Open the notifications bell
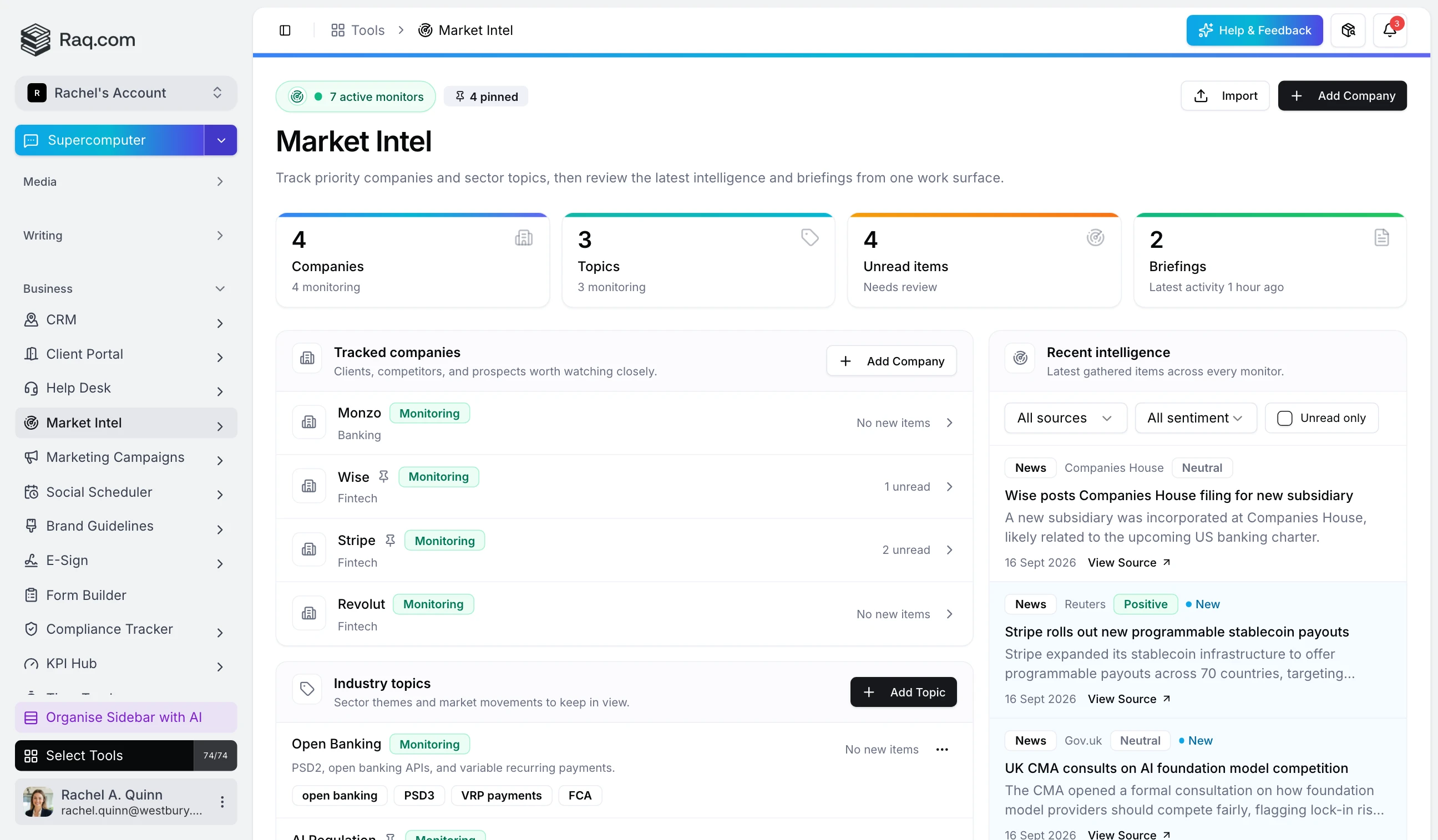This screenshot has width=1438, height=840. pyautogui.click(x=1390, y=30)
